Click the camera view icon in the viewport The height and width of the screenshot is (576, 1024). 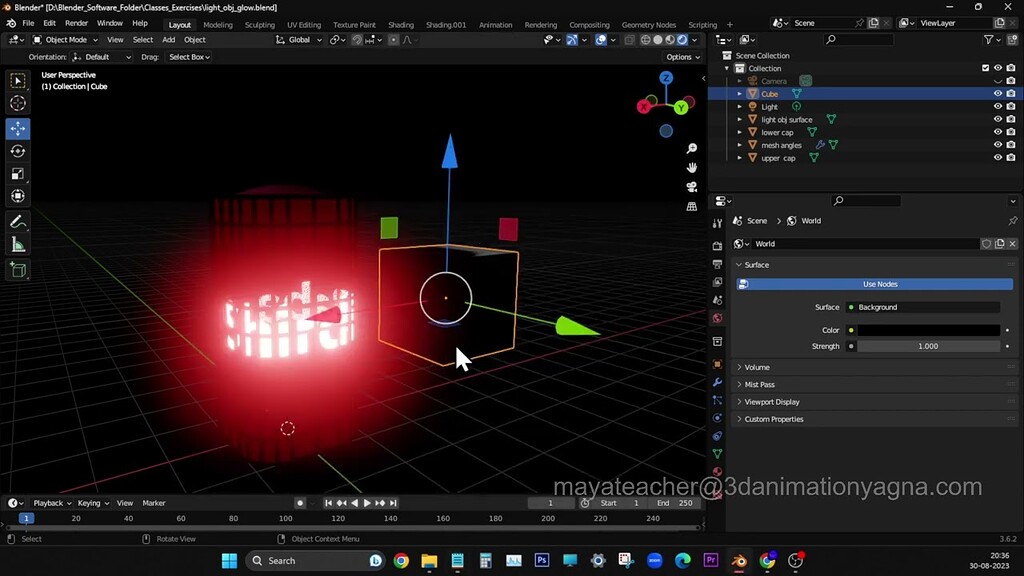(x=691, y=188)
